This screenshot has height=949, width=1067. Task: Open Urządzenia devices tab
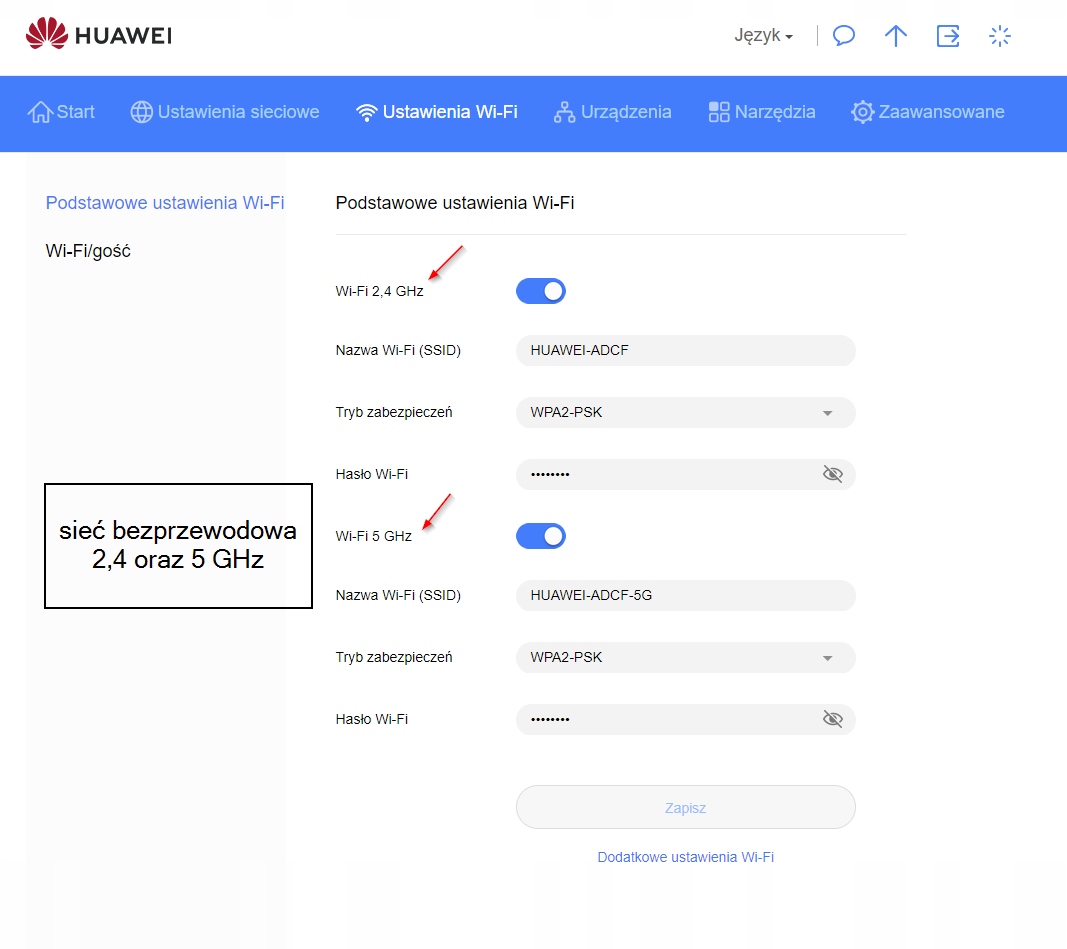612,112
